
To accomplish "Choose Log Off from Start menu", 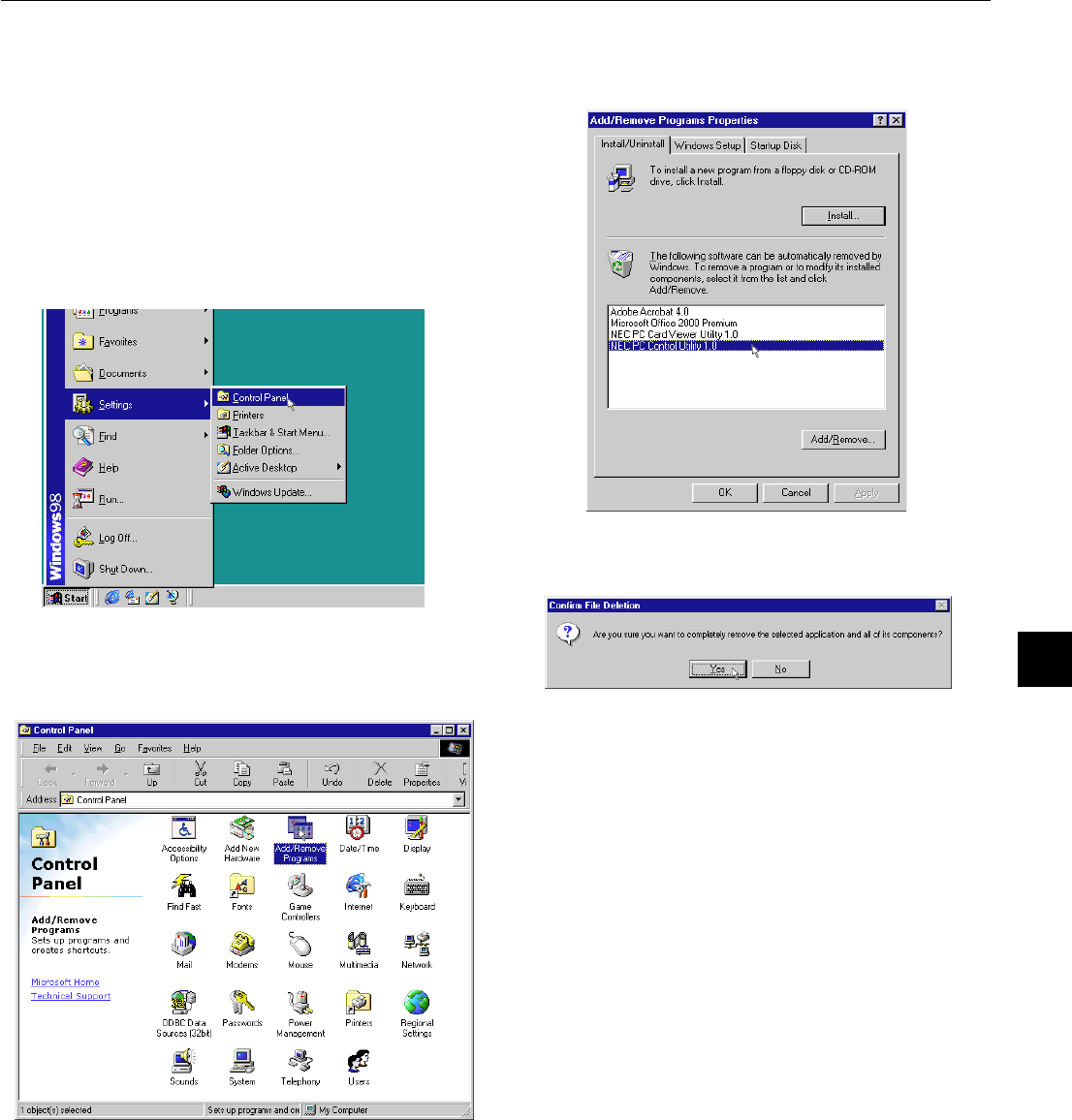I will point(141,538).
